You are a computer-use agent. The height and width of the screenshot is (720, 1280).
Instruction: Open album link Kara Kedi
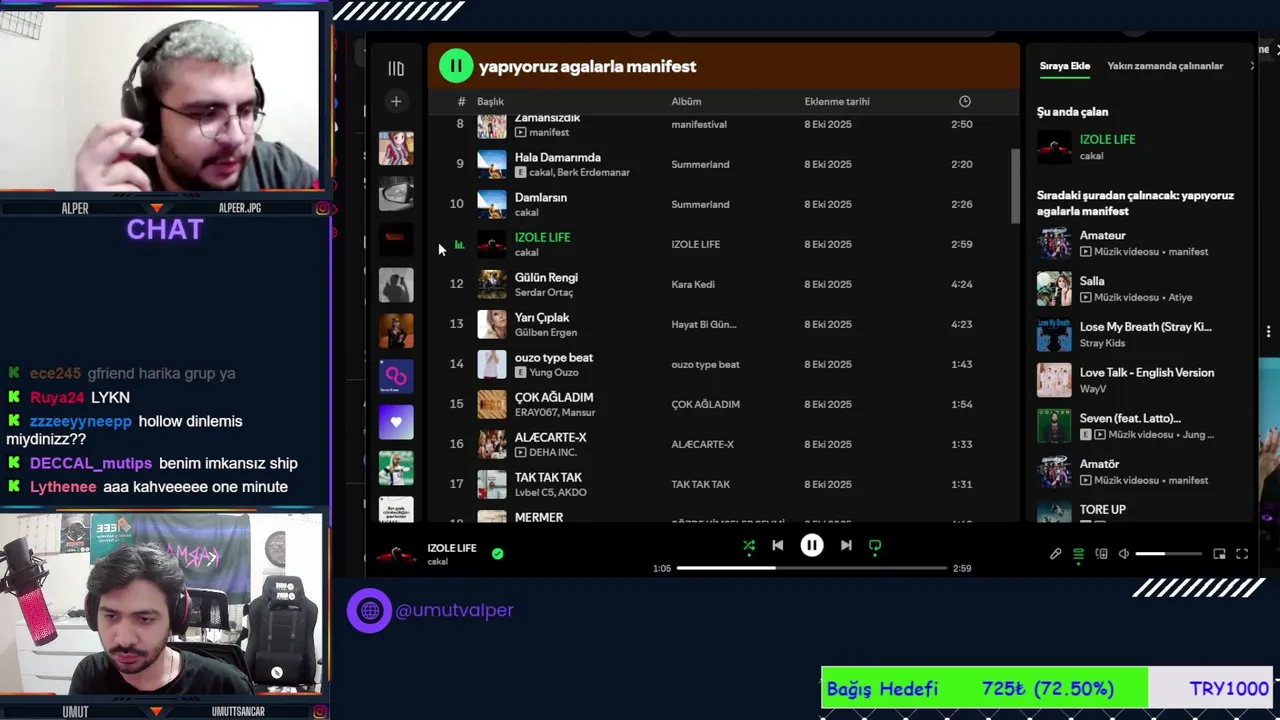tap(693, 284)
